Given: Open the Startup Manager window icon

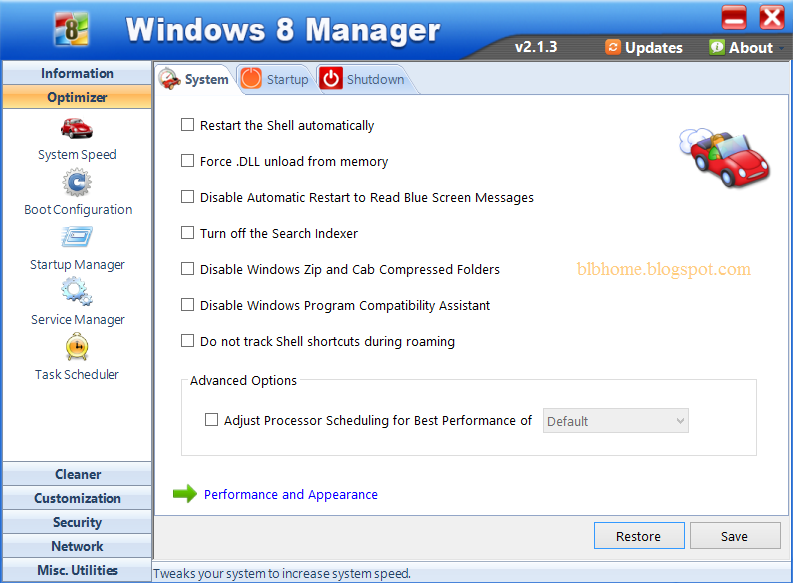Looking at the screenshot, I should [x=77, y=237].
